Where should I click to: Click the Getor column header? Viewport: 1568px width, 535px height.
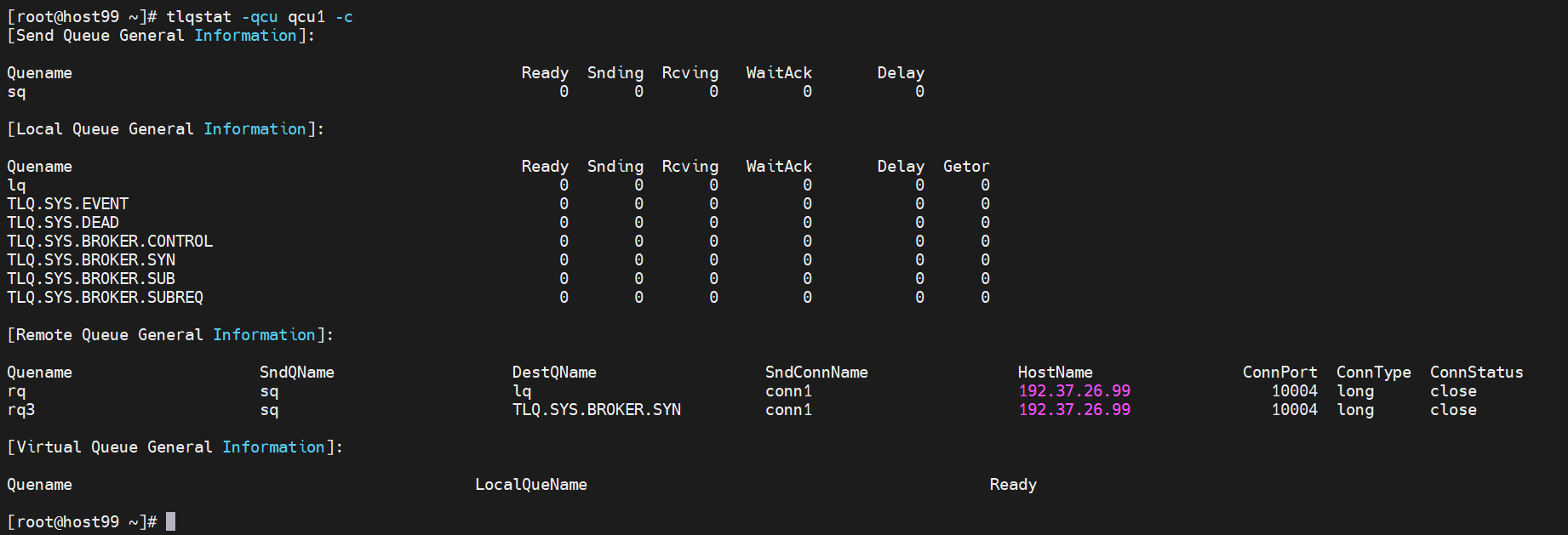(x=966, y=167)
